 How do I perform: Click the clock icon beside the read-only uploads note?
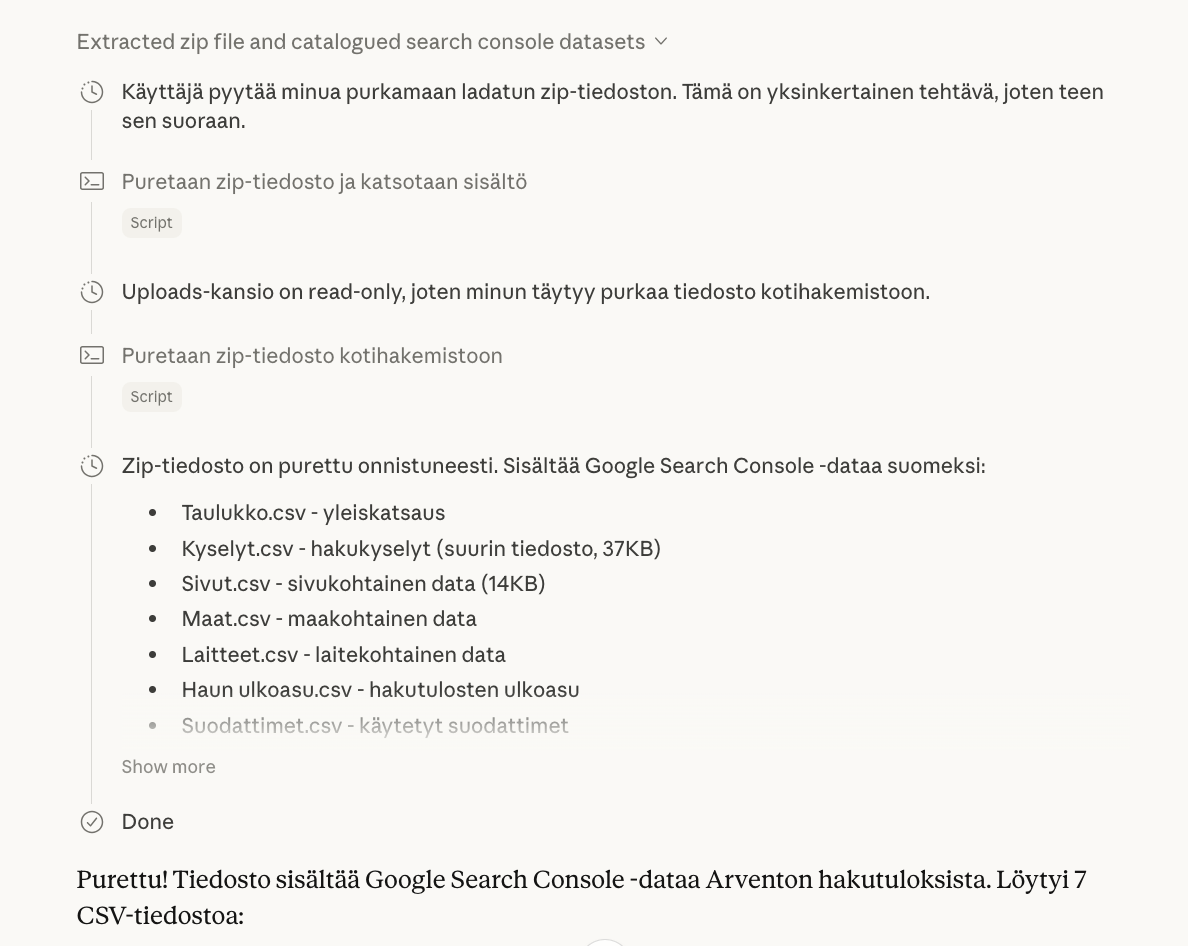click(91, 292)
